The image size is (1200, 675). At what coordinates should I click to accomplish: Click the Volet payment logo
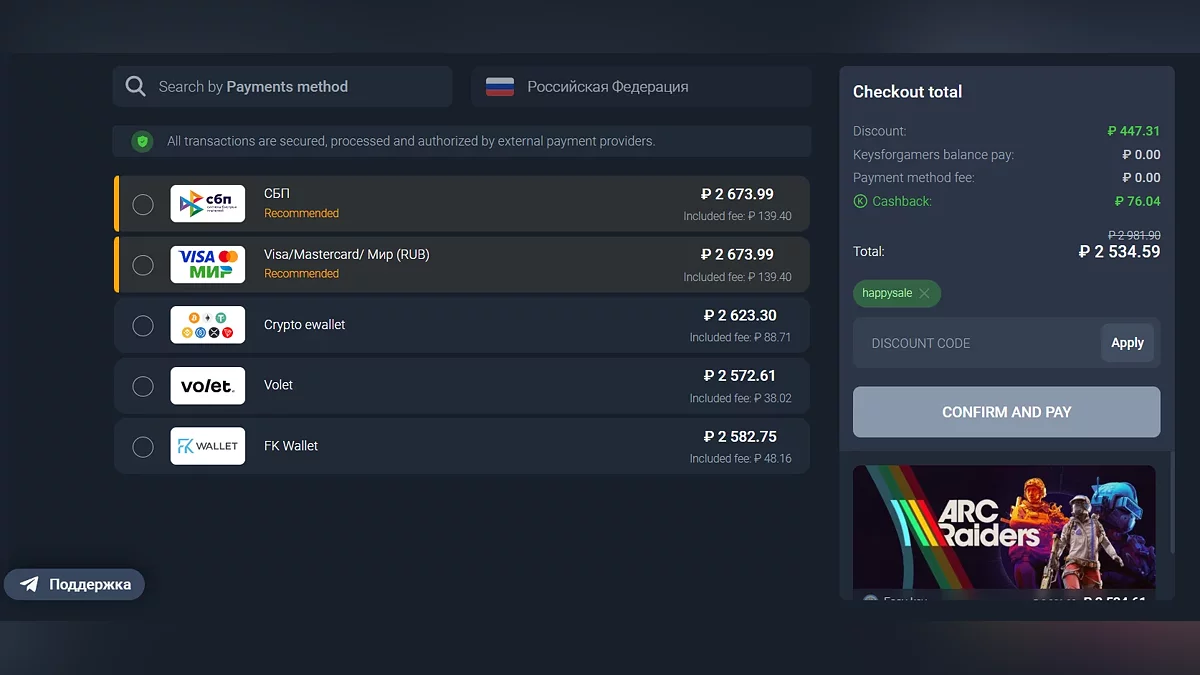[x=207, y=385]
